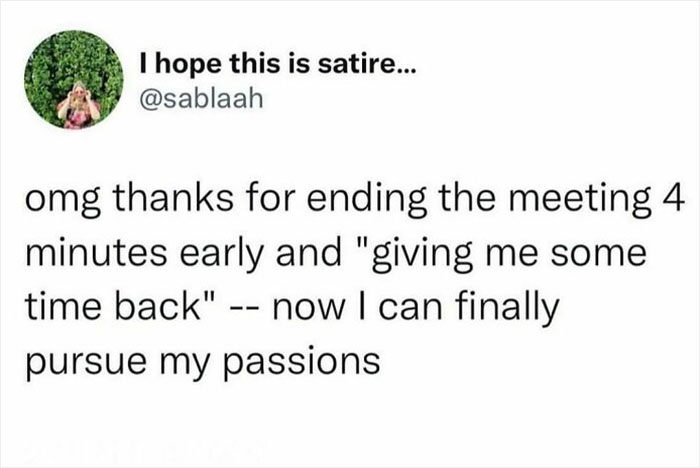Click the word "some" in the tweet
Image resolution: width=700 pixels, height=468 pixels.
click(x=599, y=254)
